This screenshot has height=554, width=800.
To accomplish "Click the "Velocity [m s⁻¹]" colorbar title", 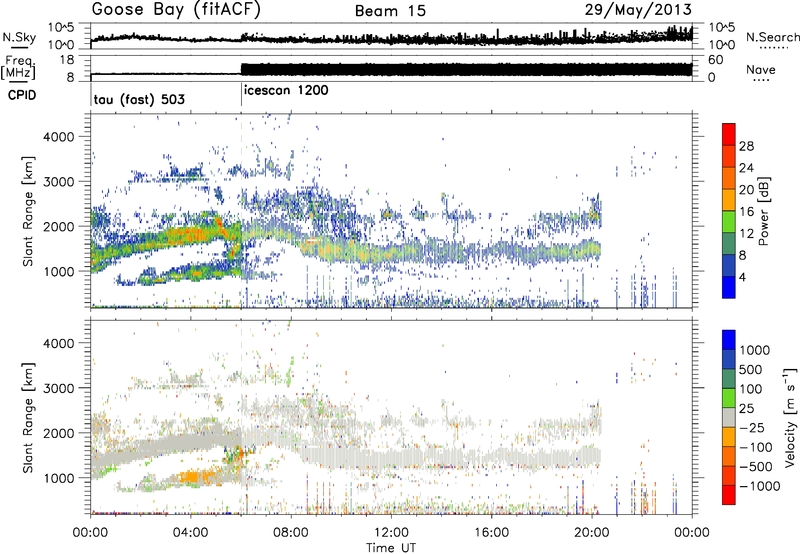I will 790,417.
